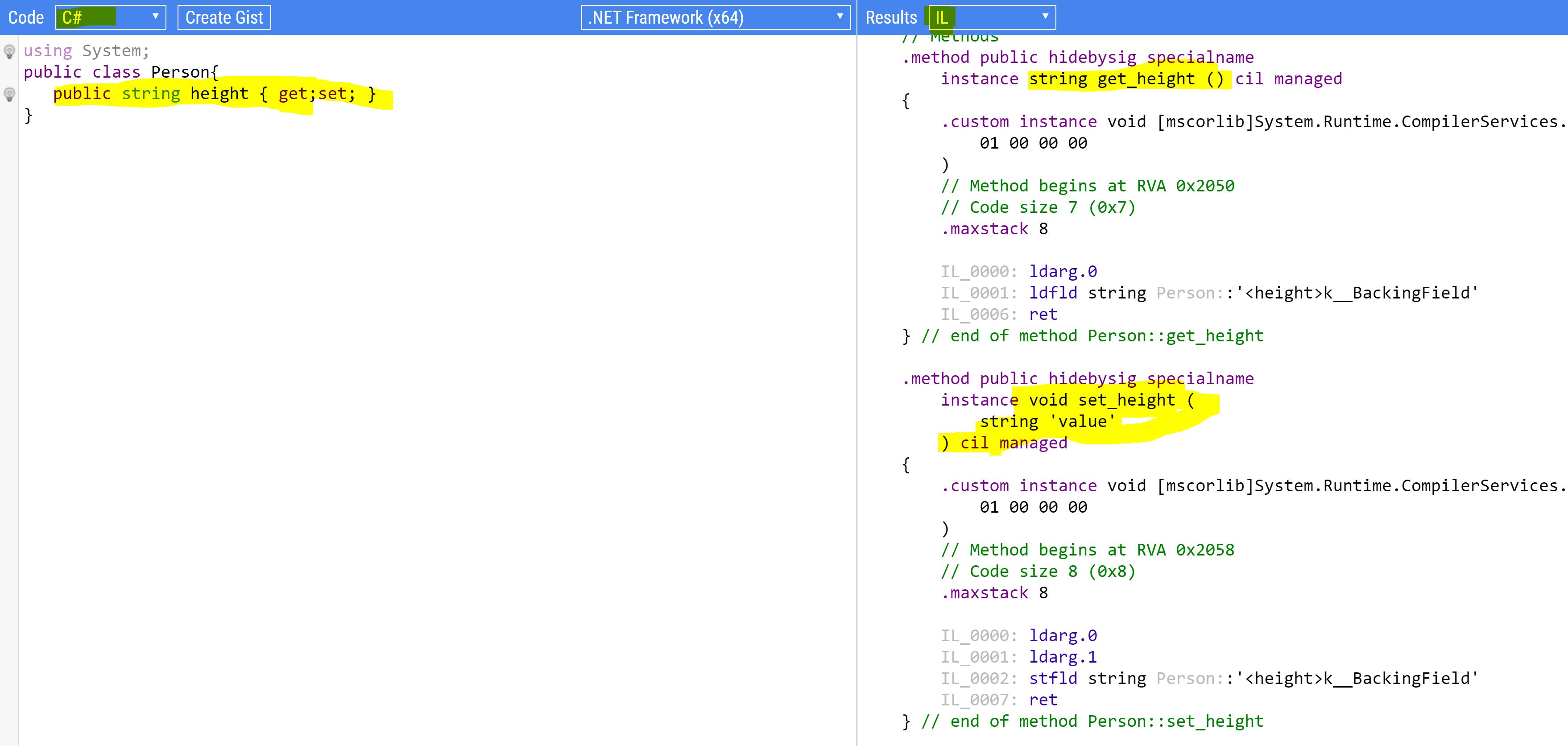Click the Results header label
Screen dimensions: 1568x746
[x=890, y=17]
